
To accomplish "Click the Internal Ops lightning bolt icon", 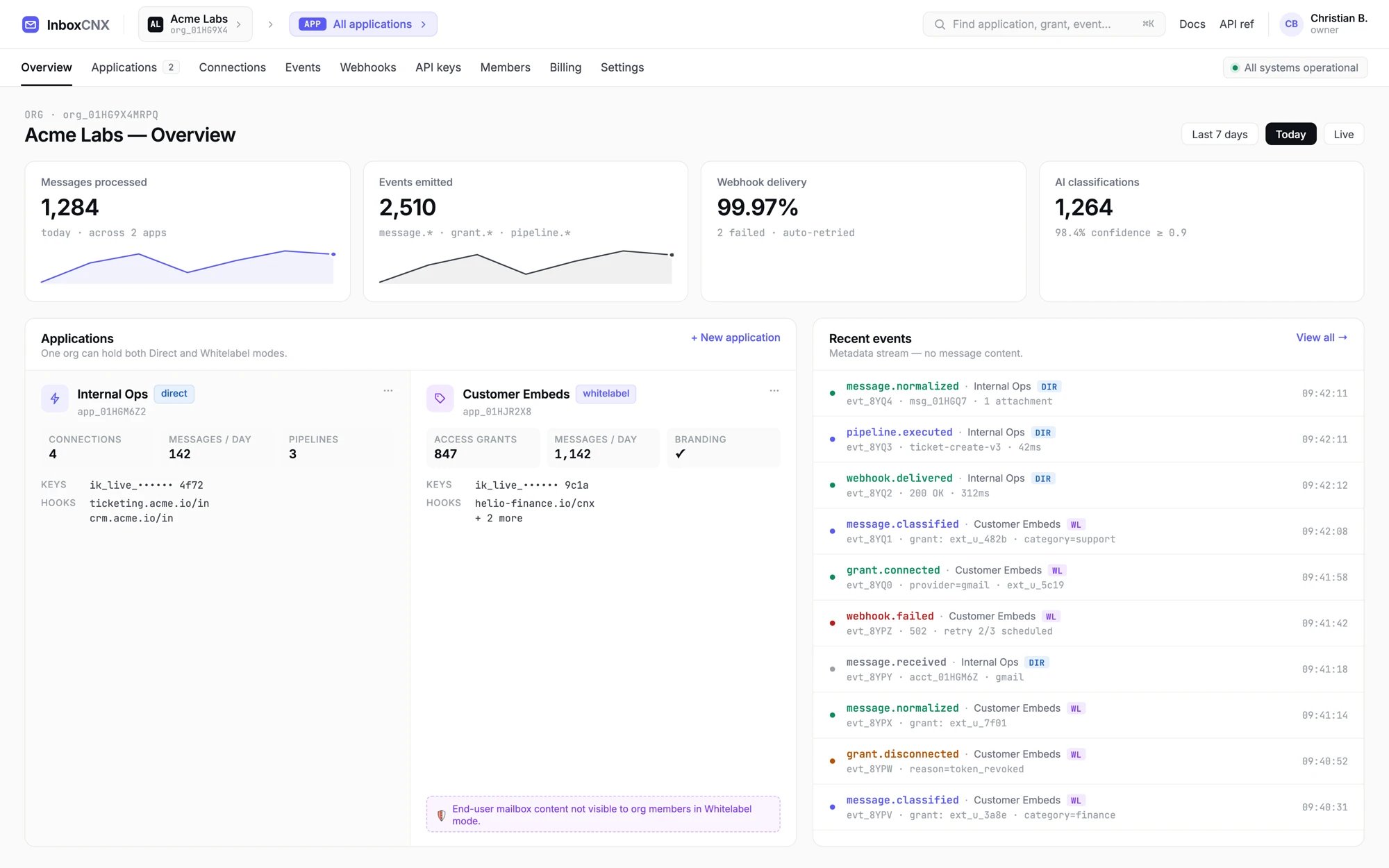I will [x=55, y=399].
